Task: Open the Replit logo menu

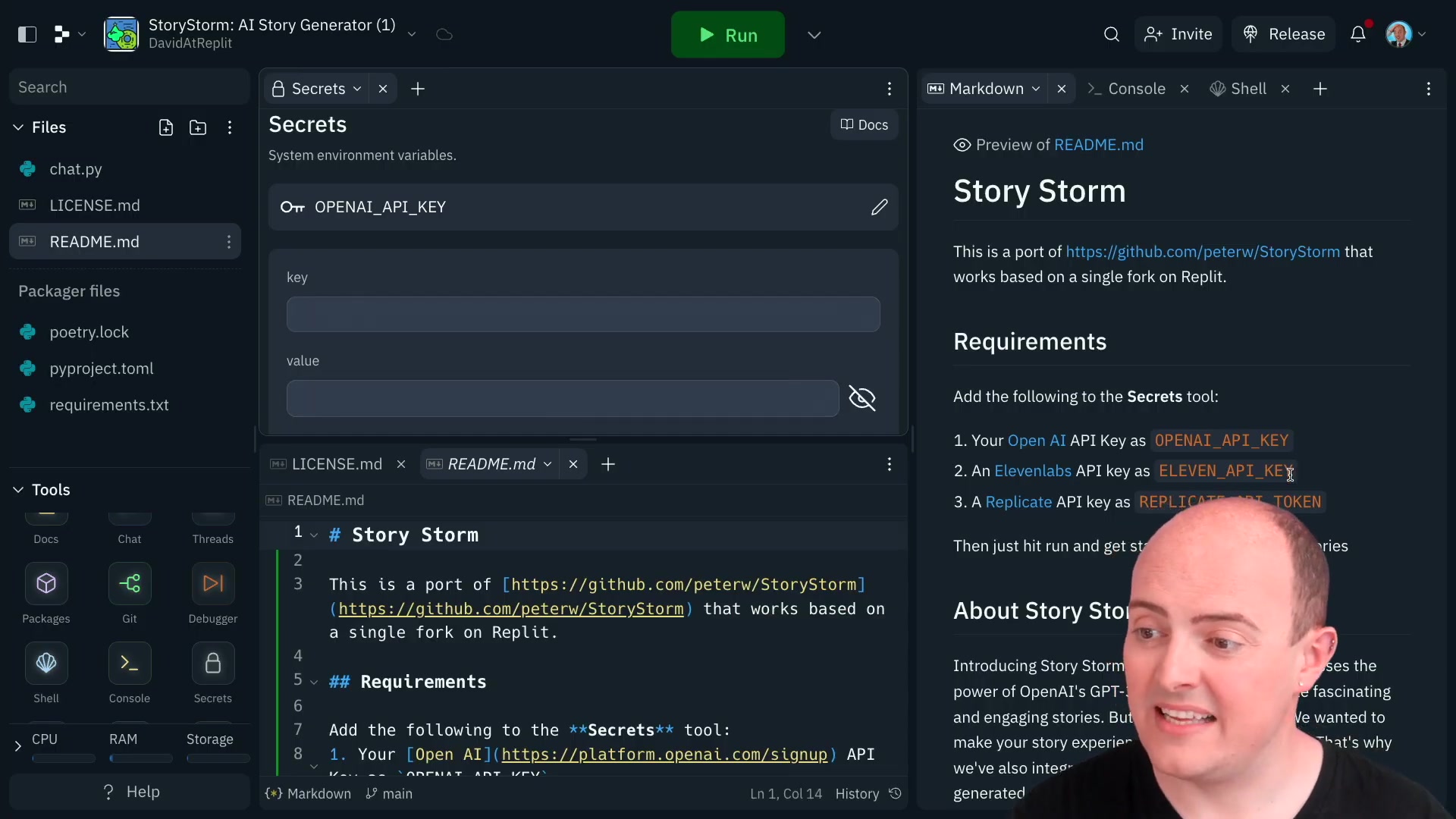Action: 69,34
